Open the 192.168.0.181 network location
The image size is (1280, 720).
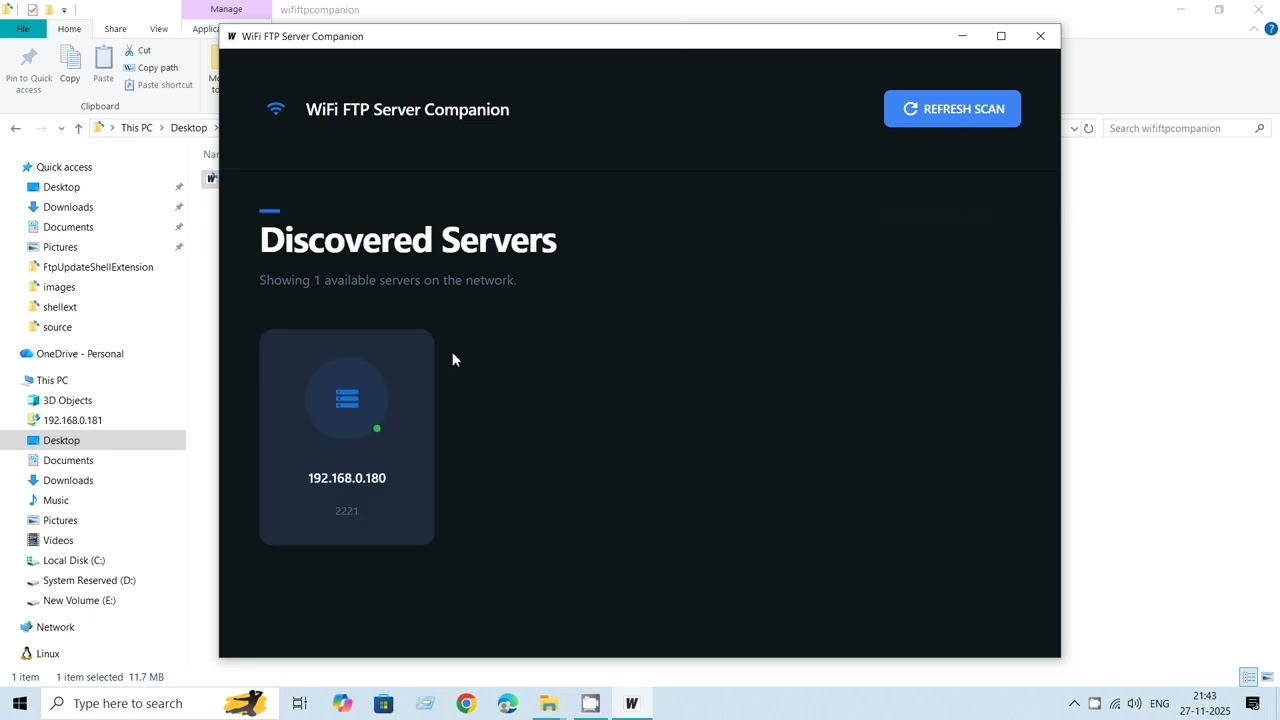point(72,420)
